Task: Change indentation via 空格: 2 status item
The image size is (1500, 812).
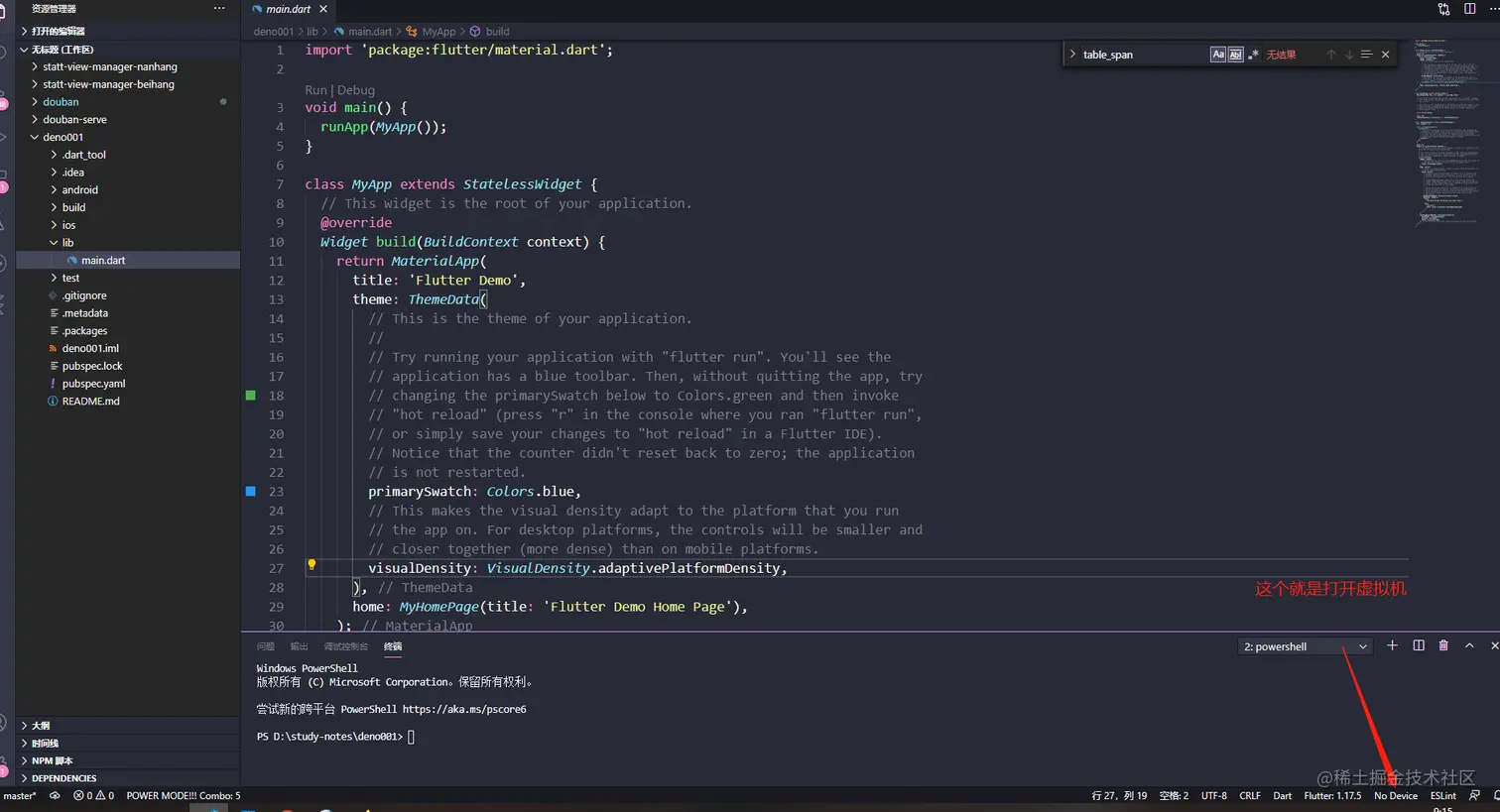Action: (x=1174, y=796)
